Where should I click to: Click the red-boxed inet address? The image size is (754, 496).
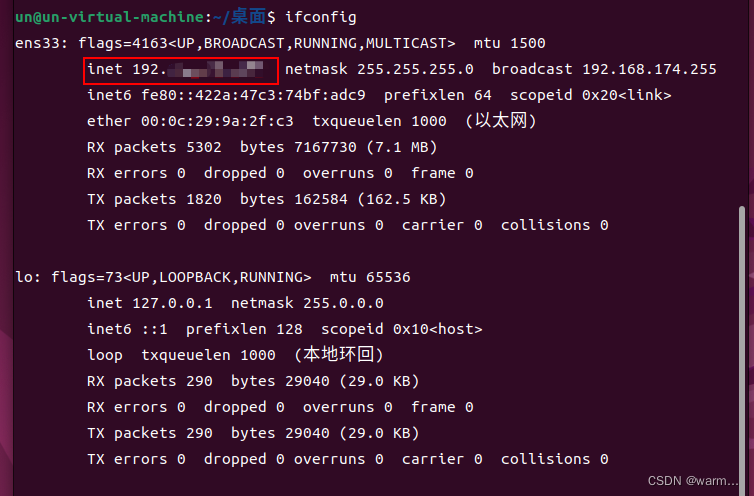coord(181,71)
